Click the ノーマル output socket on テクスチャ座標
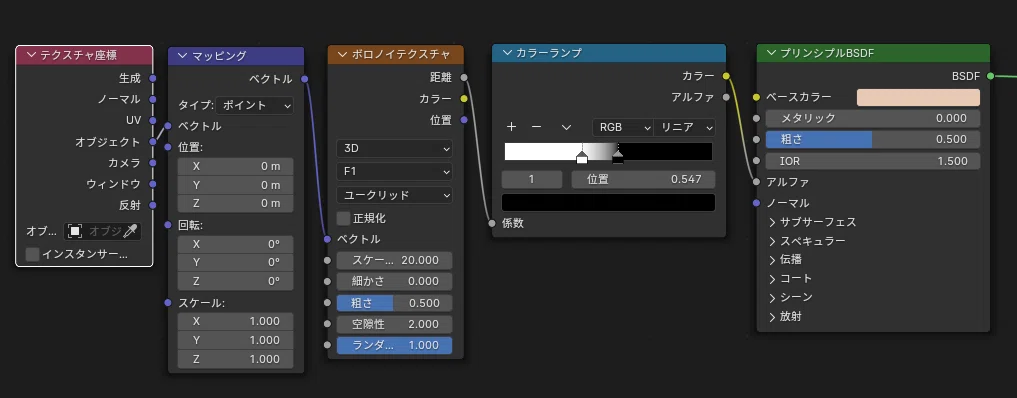 (x=153, y=99)
